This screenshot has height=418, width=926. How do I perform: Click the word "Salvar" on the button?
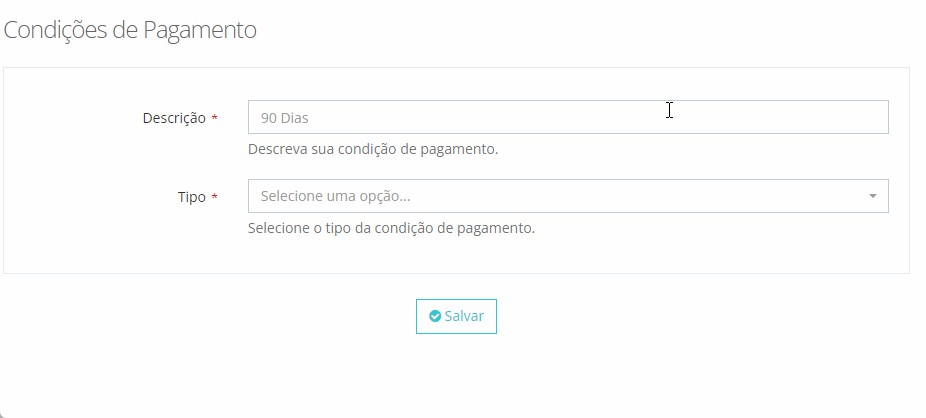[x=464, y=316]
